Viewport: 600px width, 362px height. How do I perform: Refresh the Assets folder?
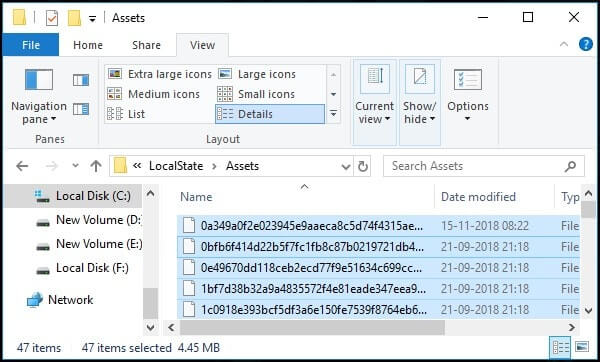362,166
